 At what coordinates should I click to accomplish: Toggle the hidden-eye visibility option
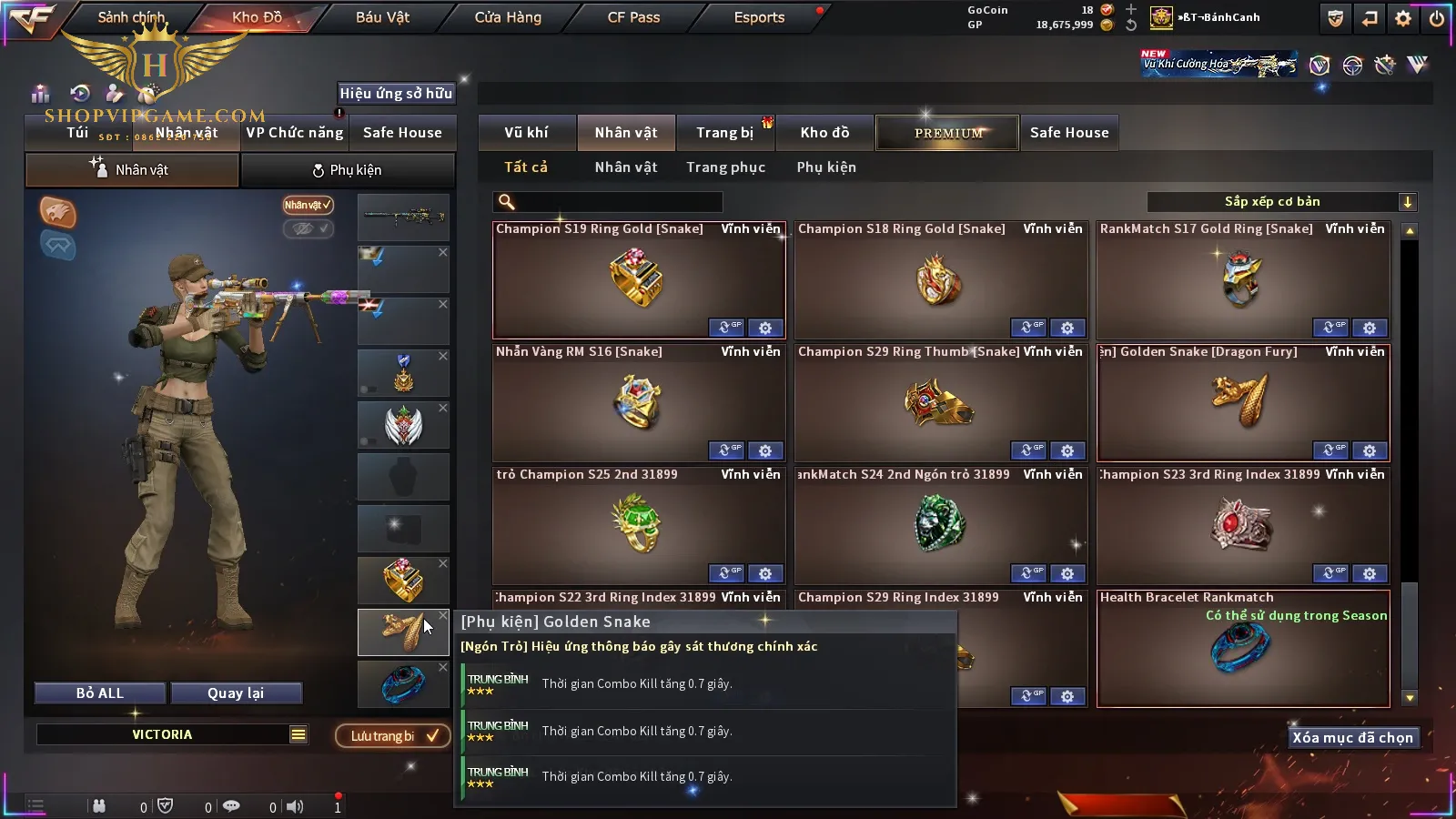(x=308, y=228)
